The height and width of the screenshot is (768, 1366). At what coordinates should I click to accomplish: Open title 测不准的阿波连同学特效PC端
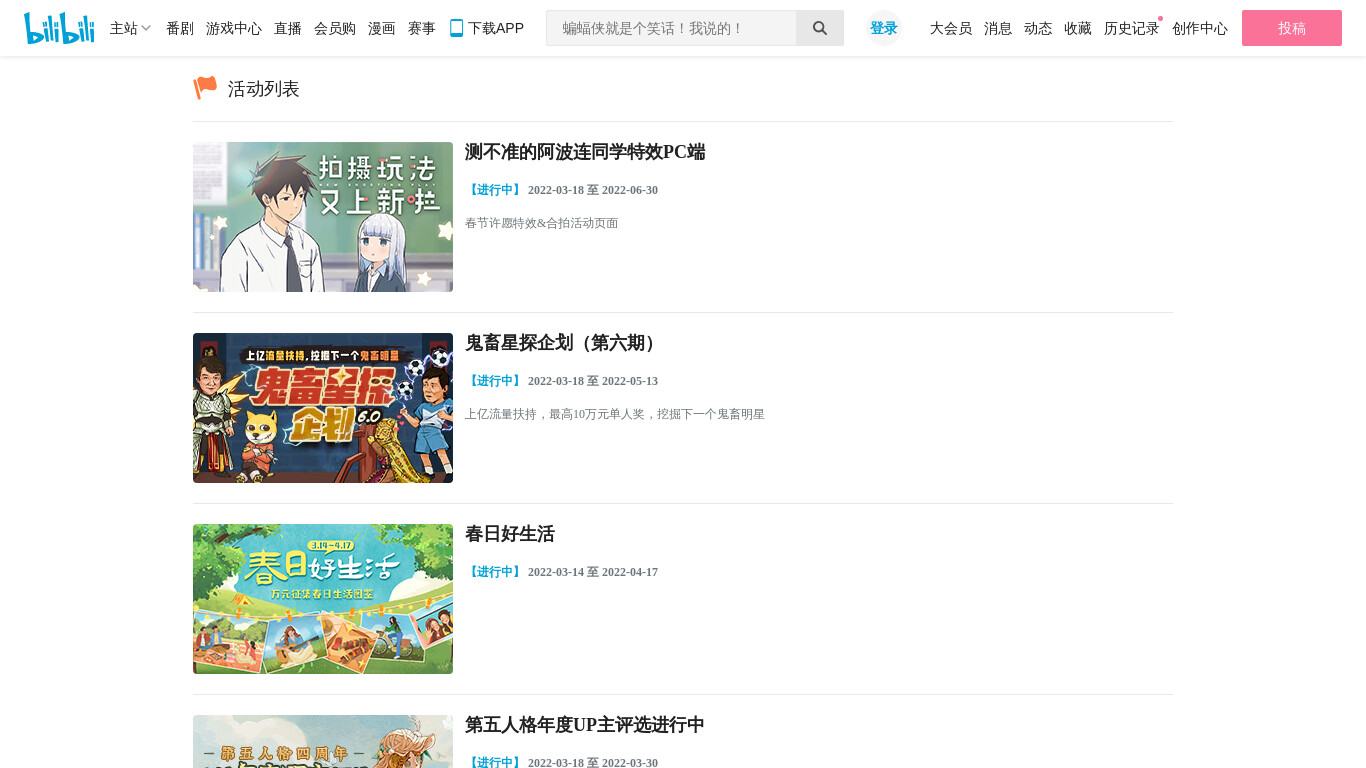click(x=585, y=152)
